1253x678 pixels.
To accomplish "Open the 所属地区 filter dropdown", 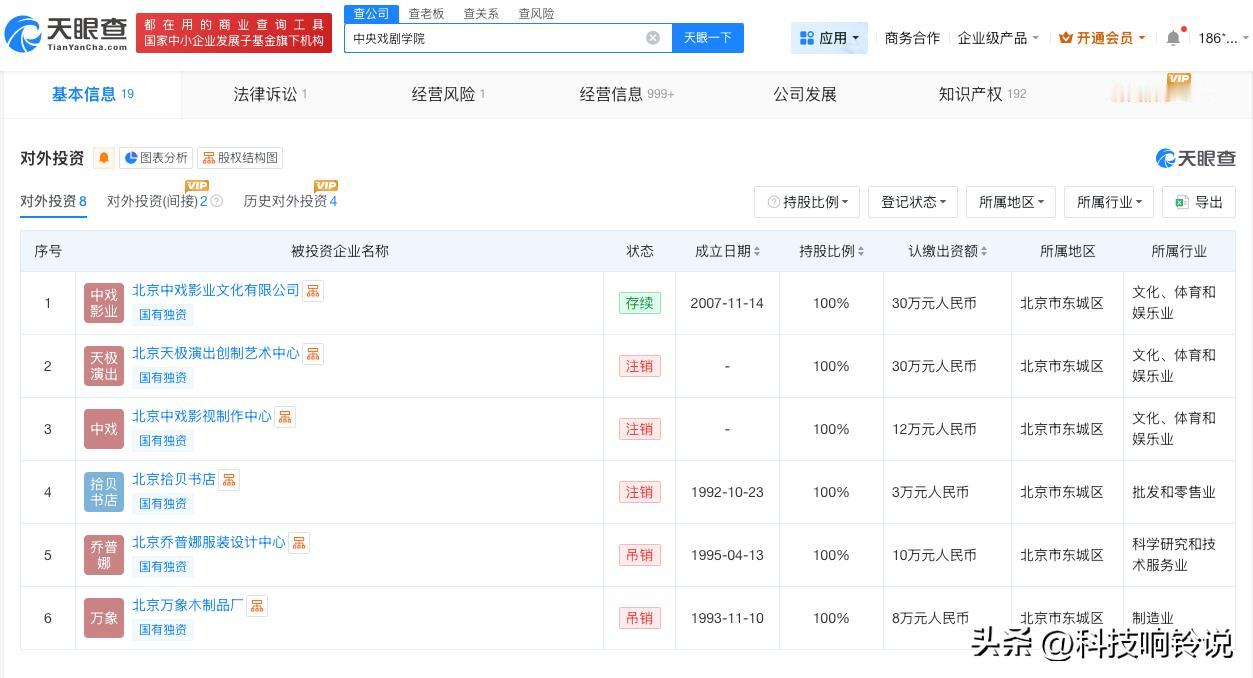I will [1011, 202].
